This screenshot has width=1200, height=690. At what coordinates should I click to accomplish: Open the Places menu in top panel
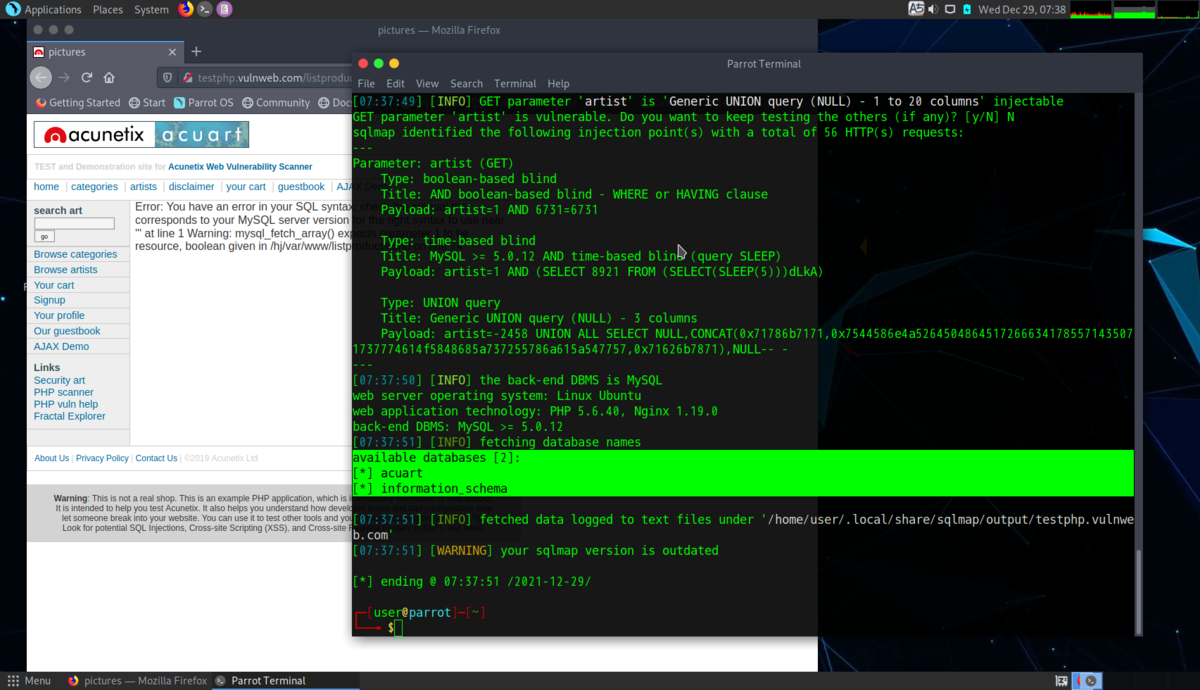coord(108,9)
